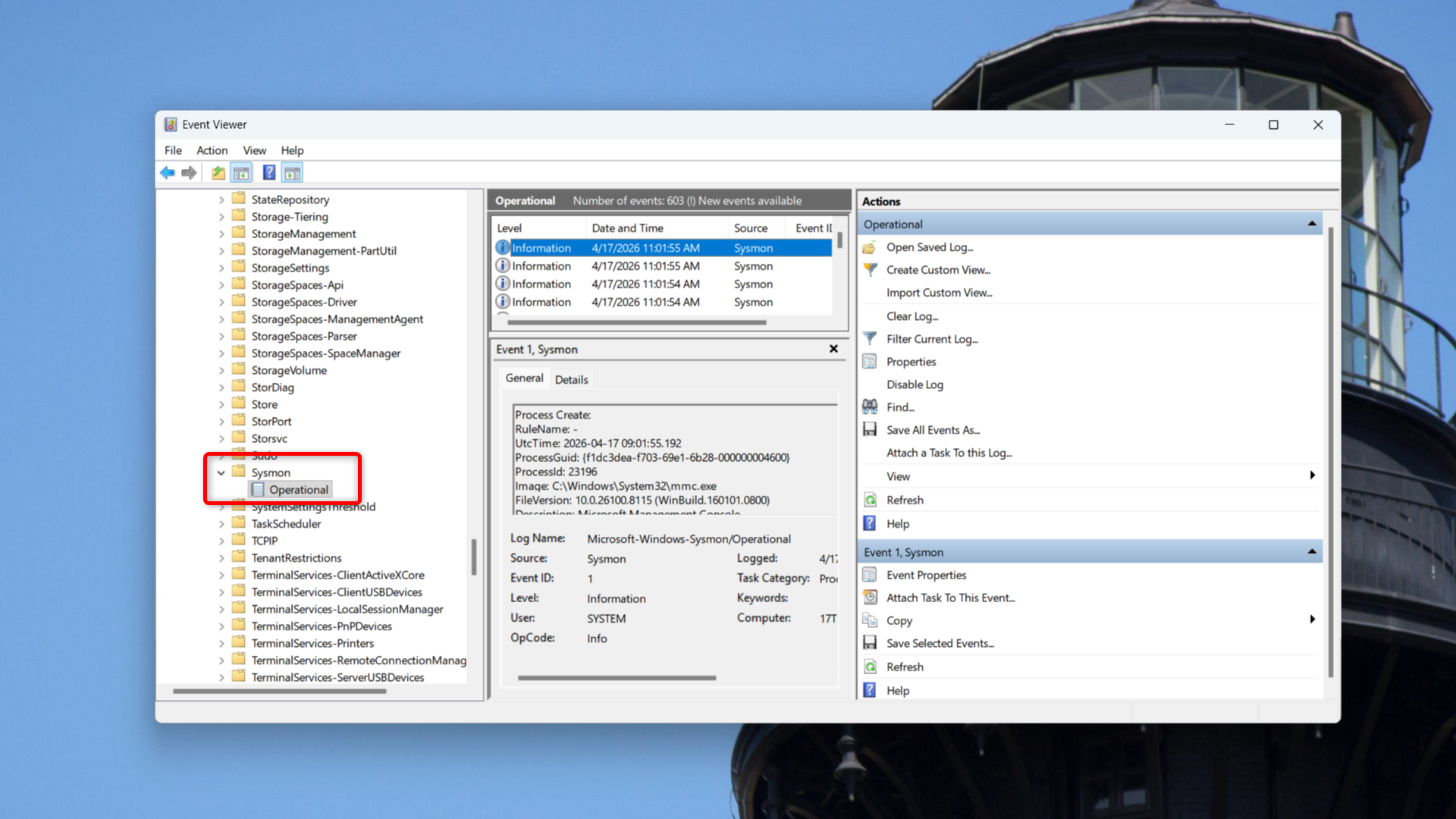The image size is (1456, 819).
Task: Open the View submenu arrow in Actions
Action: tap(1312, 475)
